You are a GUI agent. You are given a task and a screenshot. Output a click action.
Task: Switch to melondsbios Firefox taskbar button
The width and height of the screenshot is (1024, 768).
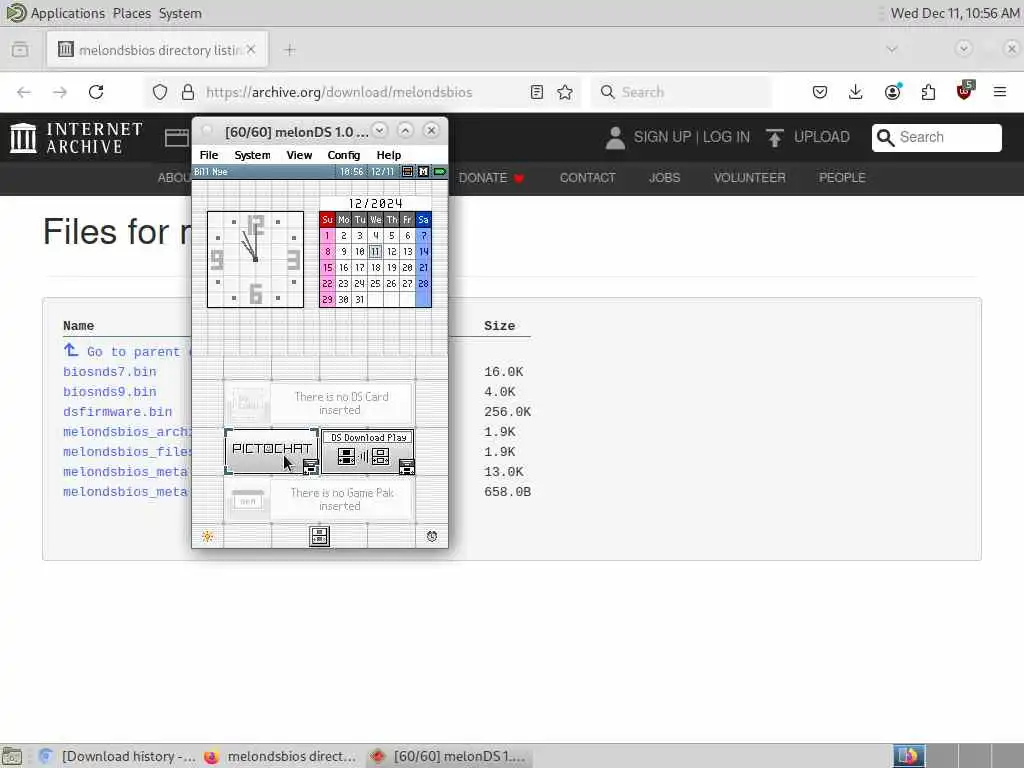click(x=283, y=756)
